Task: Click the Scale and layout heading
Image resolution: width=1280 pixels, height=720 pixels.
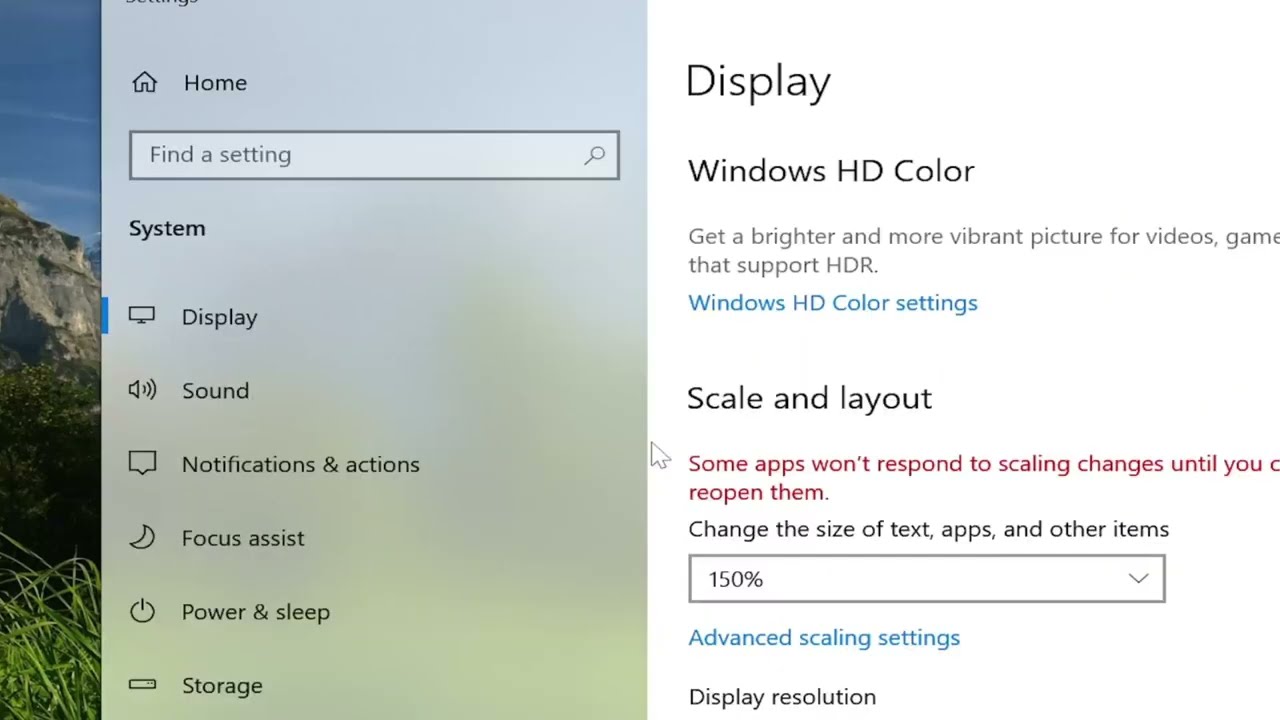Action: [x=809, y=398]
